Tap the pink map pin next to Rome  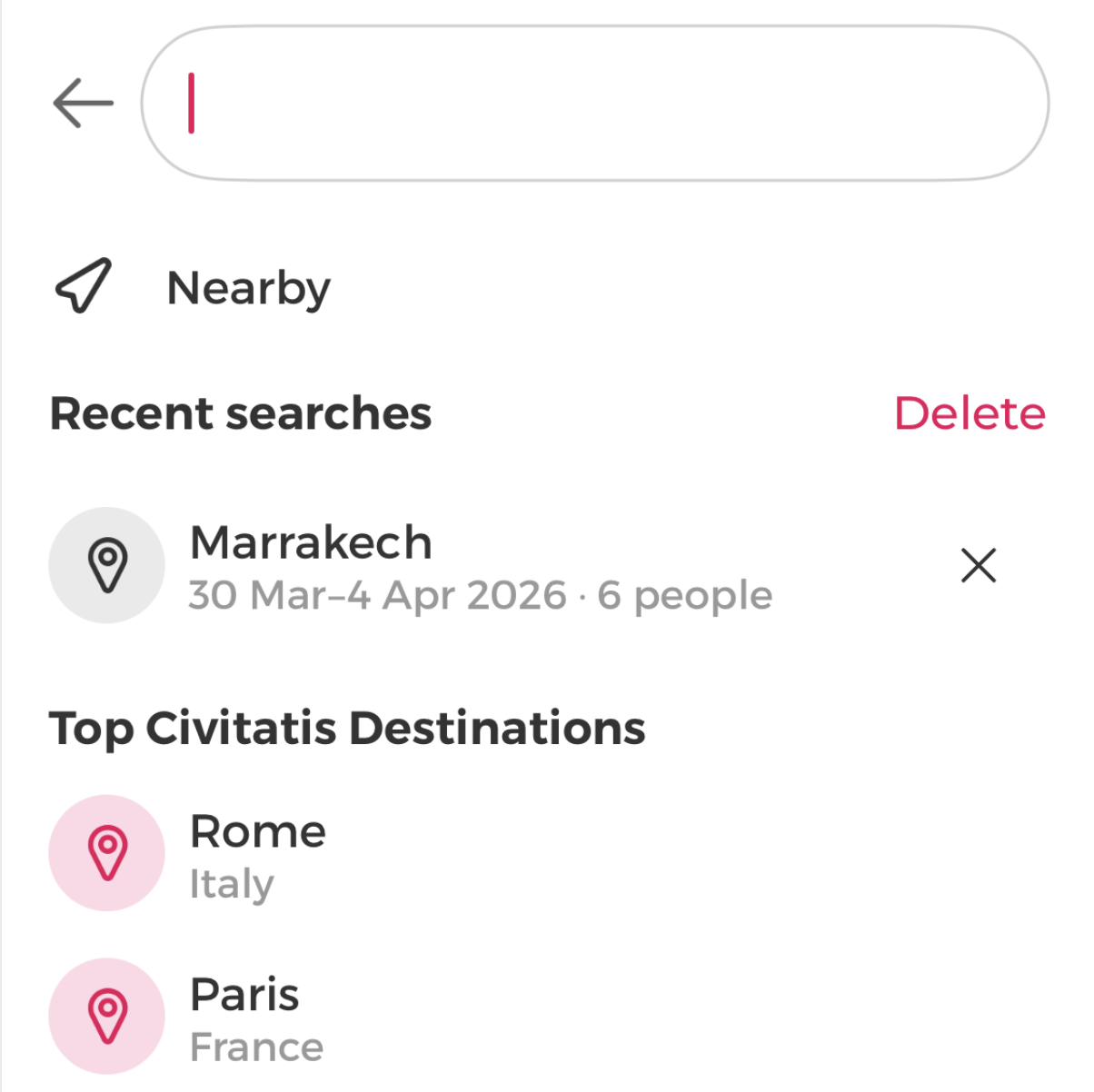coord(106,853)
